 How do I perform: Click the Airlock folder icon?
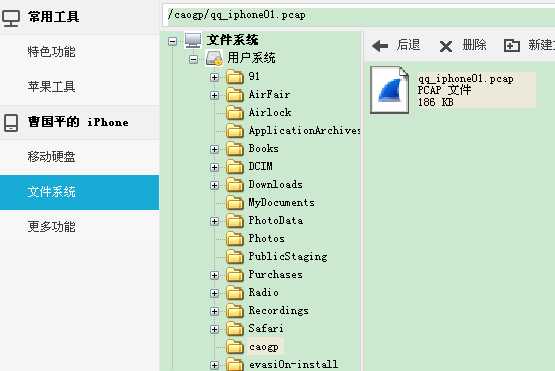(235, 113)
